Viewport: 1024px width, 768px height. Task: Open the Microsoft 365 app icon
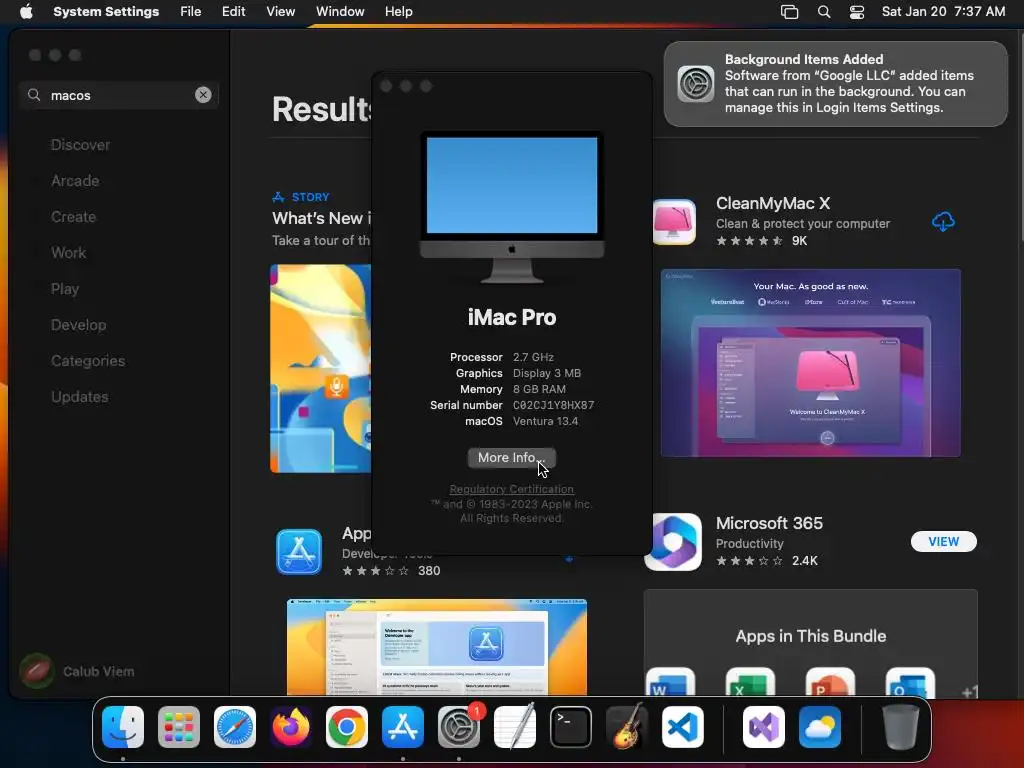click(x=673, y=542)
